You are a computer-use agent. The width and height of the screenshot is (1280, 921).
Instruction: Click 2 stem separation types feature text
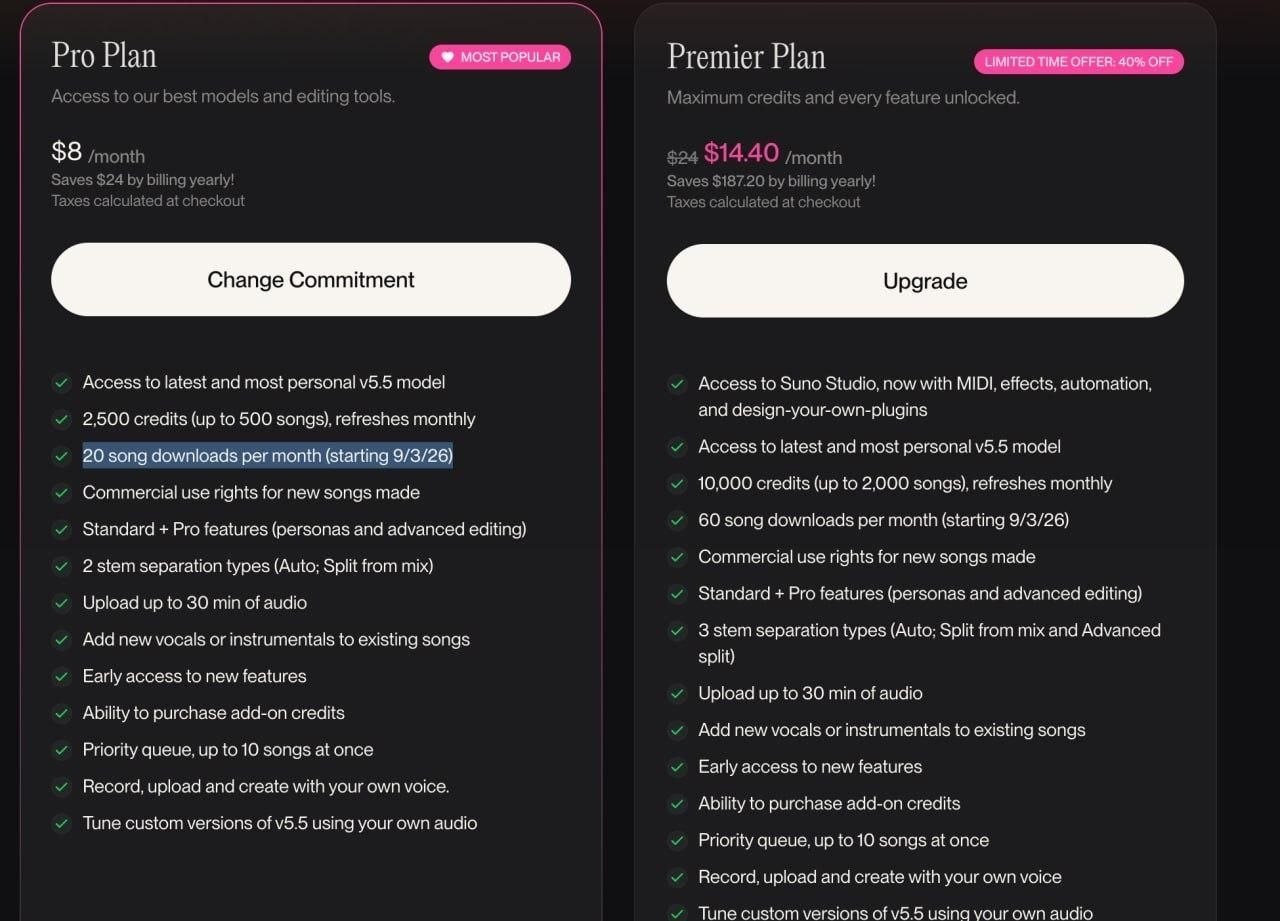coord(258,566)
